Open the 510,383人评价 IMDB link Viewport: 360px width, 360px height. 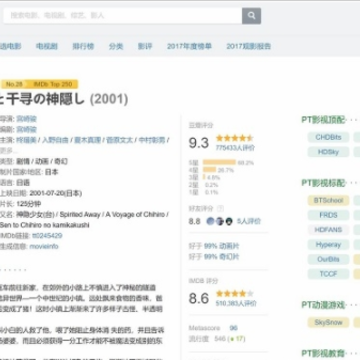(x=236, y=304)
